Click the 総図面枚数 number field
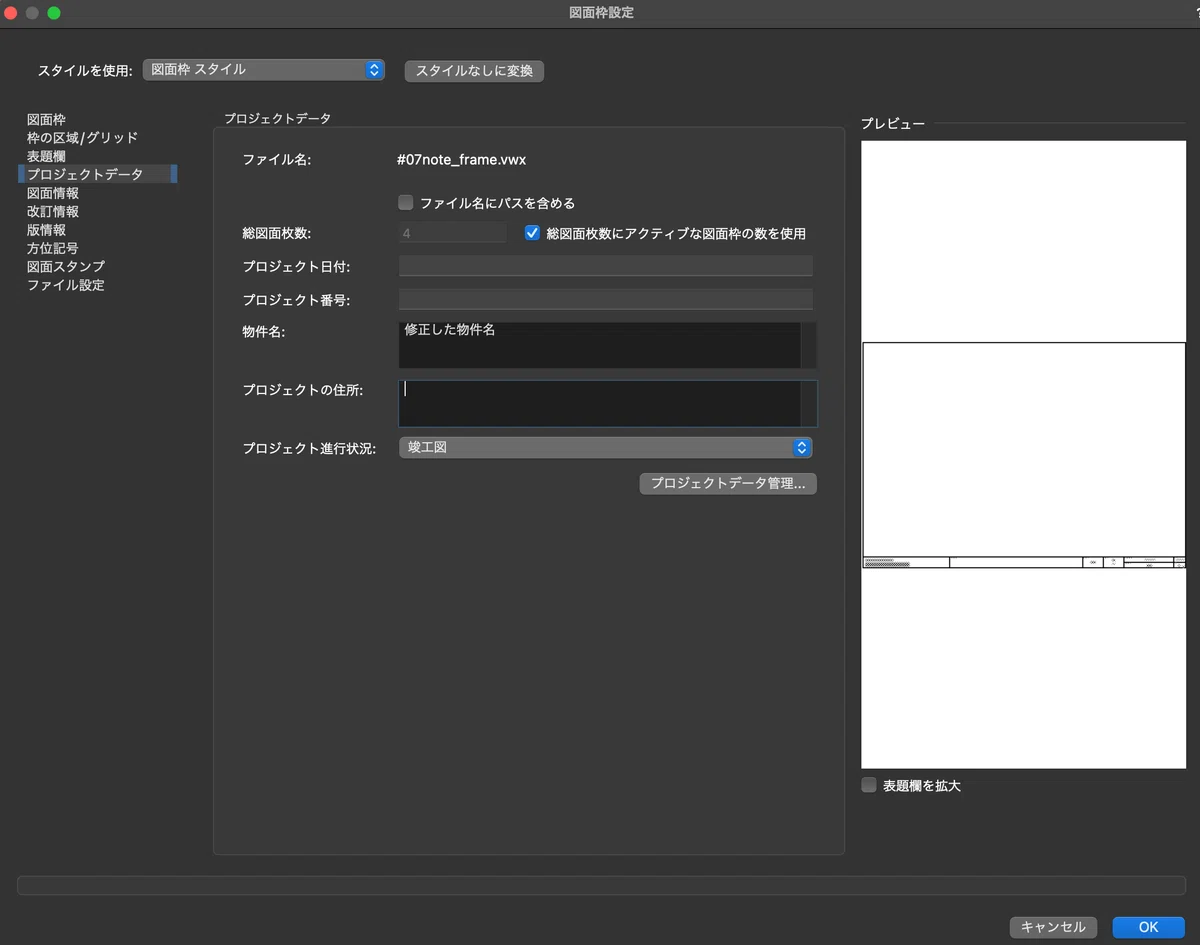The height and width of the screenshot is (945, 1200). tap(452, 233)
